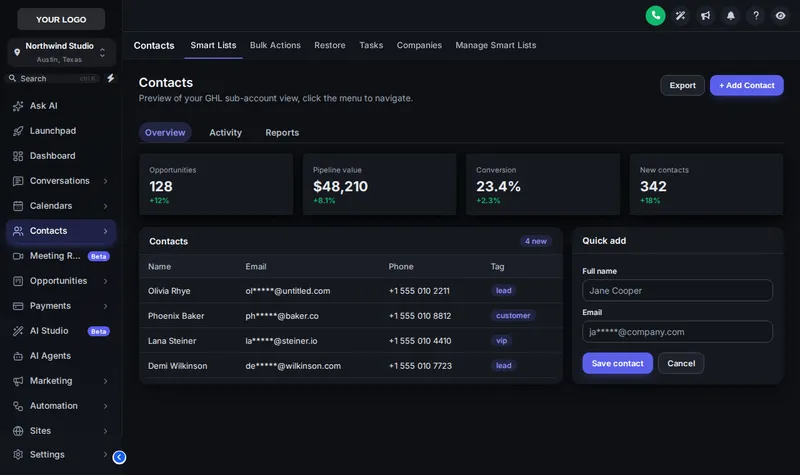Viewport: 800px width, 475px height.
Task: Open the help question mark icon
Action: (756, 16)
